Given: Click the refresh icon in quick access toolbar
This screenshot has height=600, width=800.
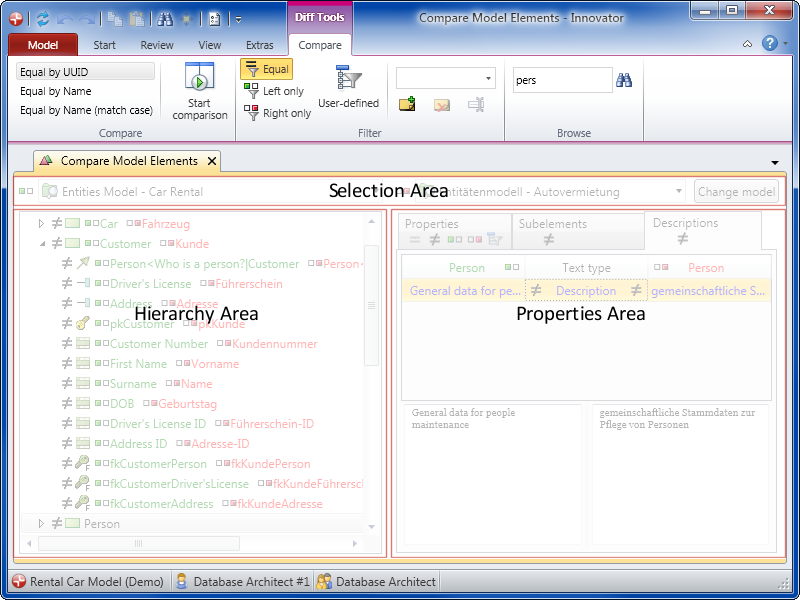Looking at the screenshot, I should click(42, 19).
